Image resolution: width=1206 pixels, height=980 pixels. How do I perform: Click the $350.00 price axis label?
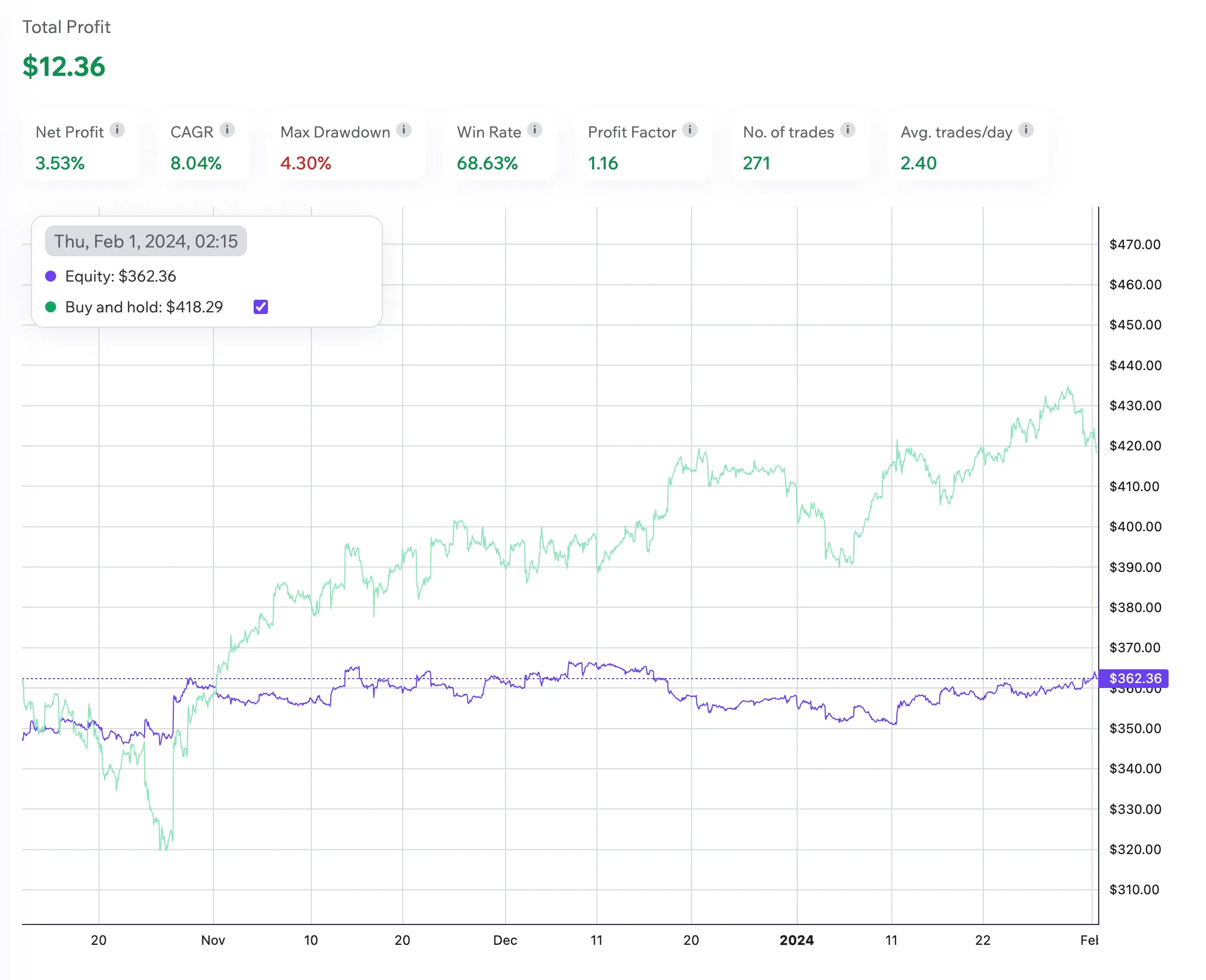pyautogui.click(x=1135, y=728)
